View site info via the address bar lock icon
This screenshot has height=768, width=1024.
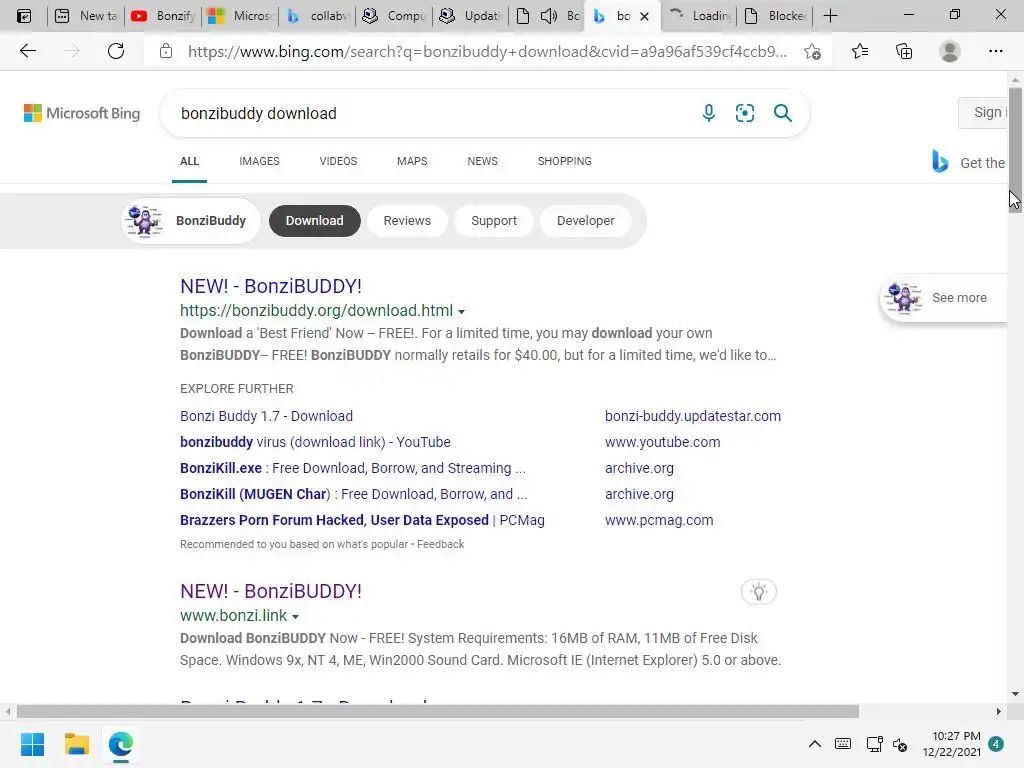point(166,51)
